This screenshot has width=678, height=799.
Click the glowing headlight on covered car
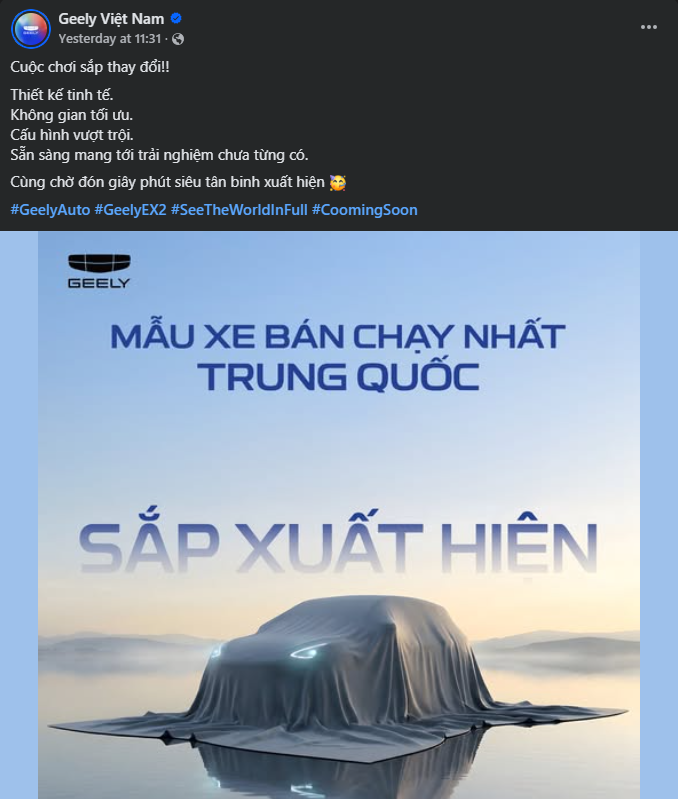310,651
